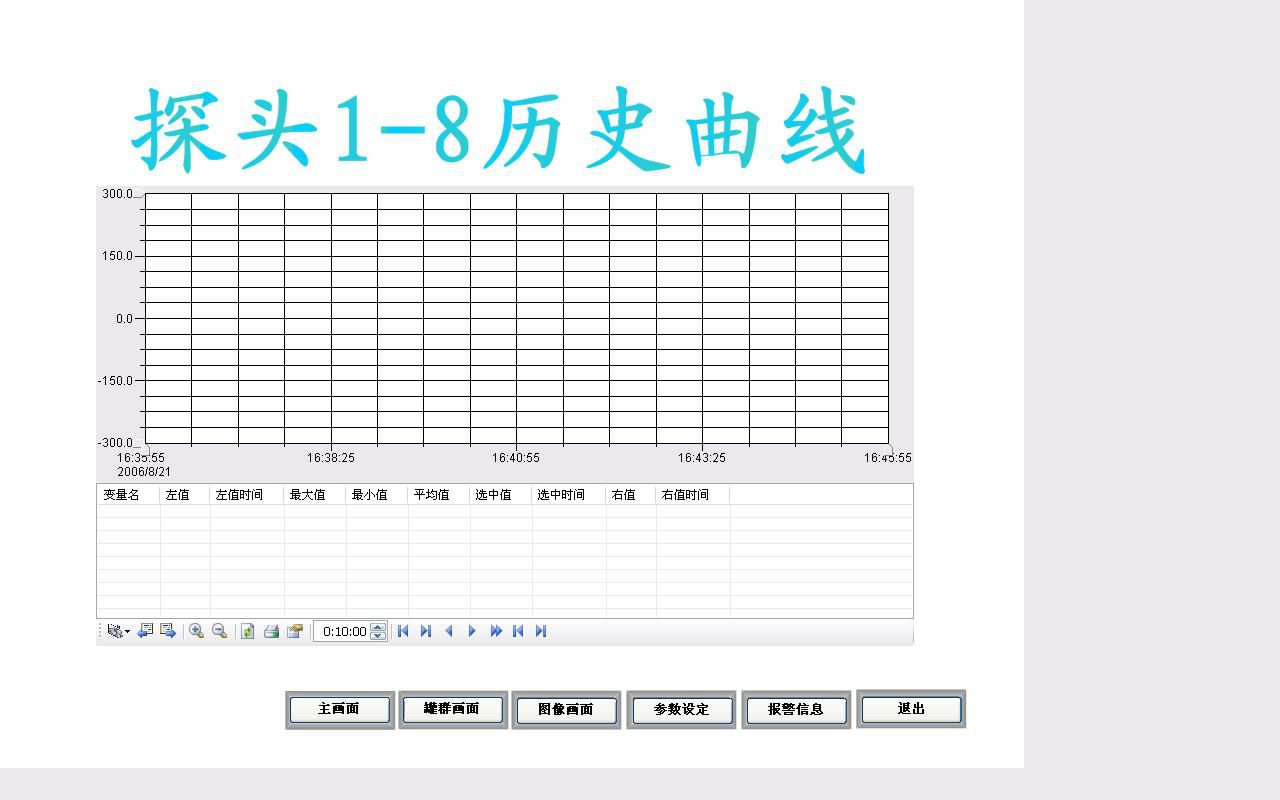Click the printer icon in toolbar
The width and height of the screenshot is (1280, 800).
(271, 631)
